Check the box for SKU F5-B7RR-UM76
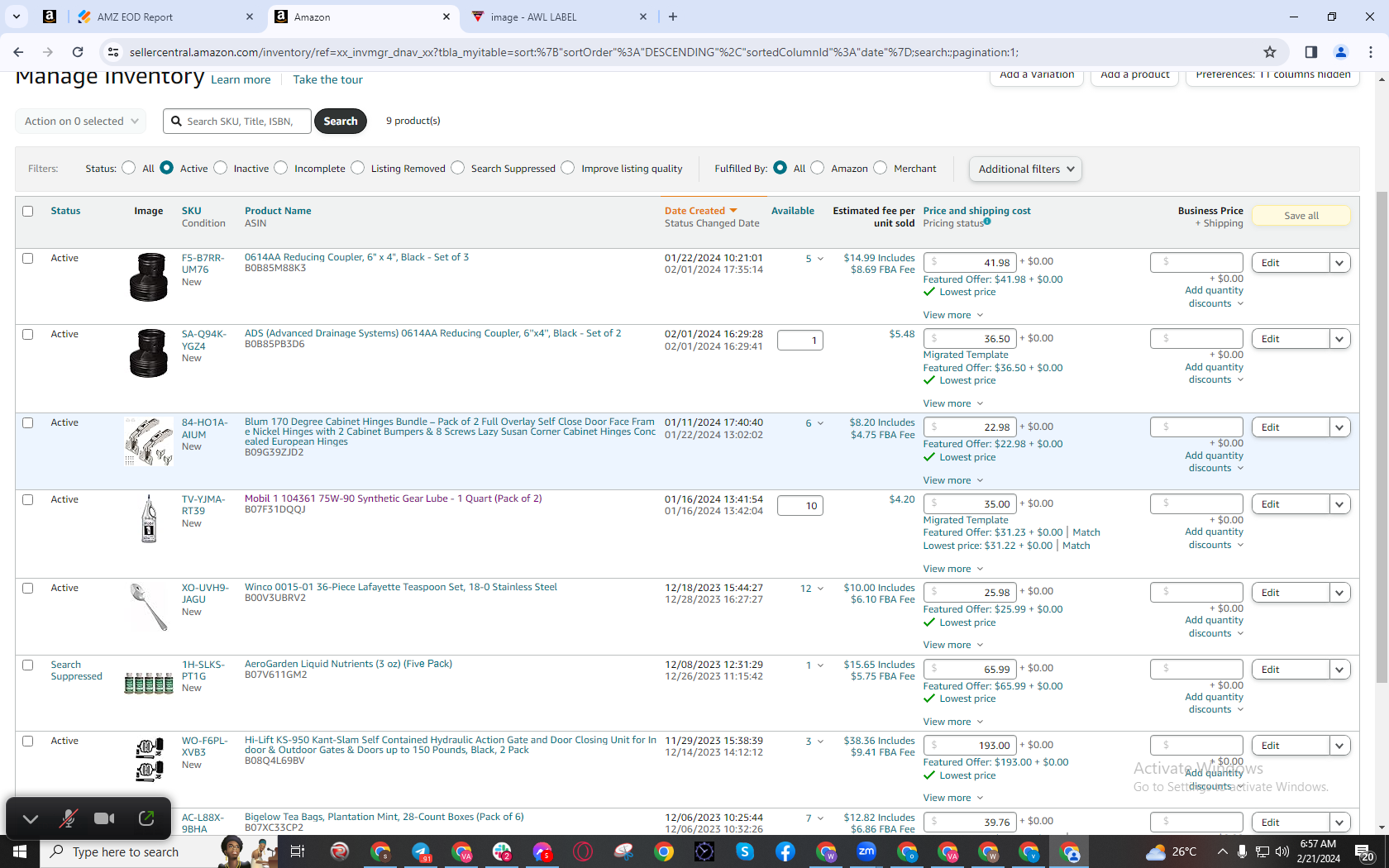Screen dimensions: 1389x868 pyautogui.click(x=28, y=258)
